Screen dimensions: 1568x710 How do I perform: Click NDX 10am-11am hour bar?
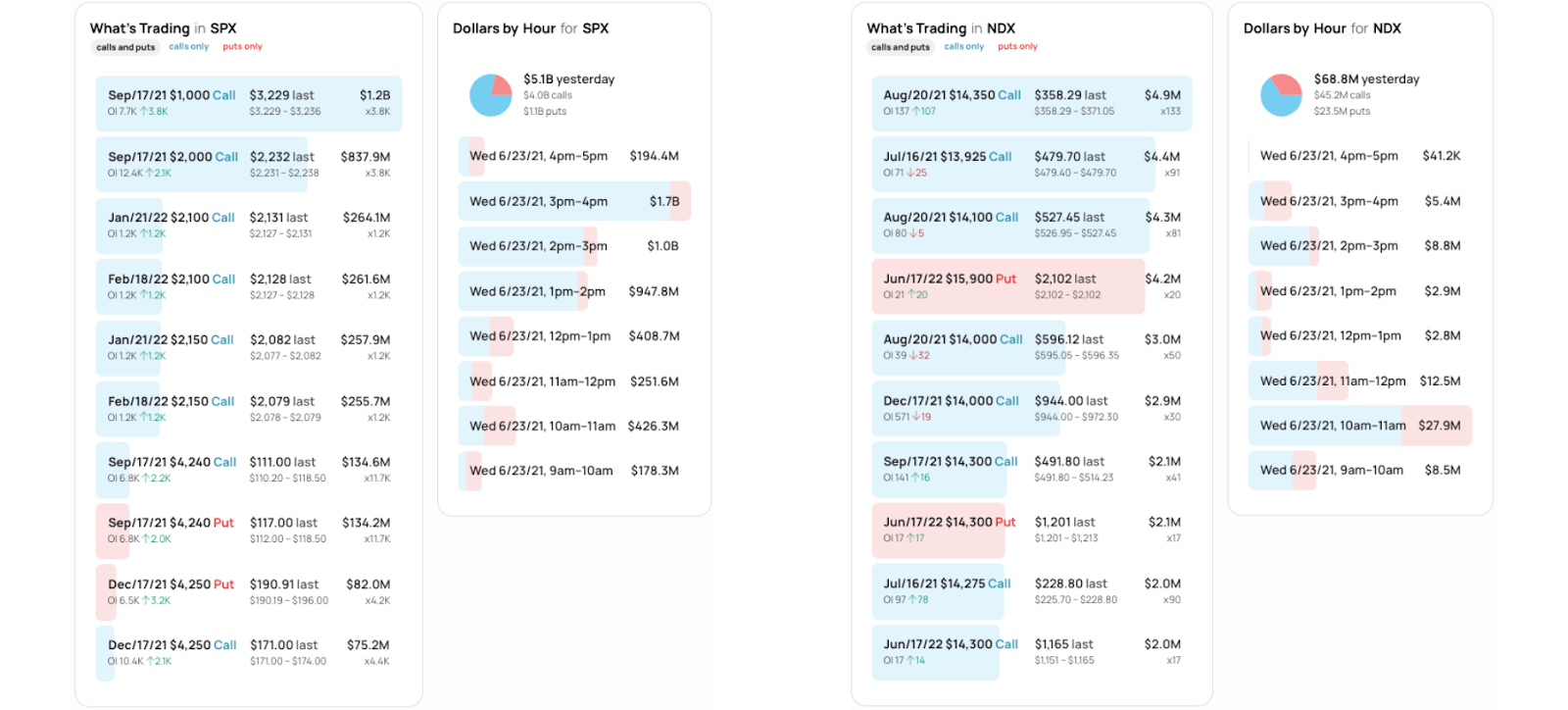[1359, 426]
